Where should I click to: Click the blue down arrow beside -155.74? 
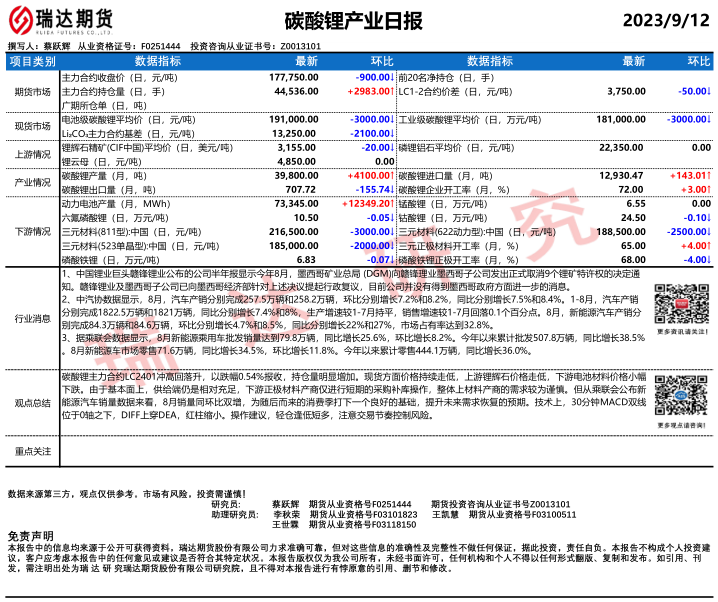click(392, 188)
